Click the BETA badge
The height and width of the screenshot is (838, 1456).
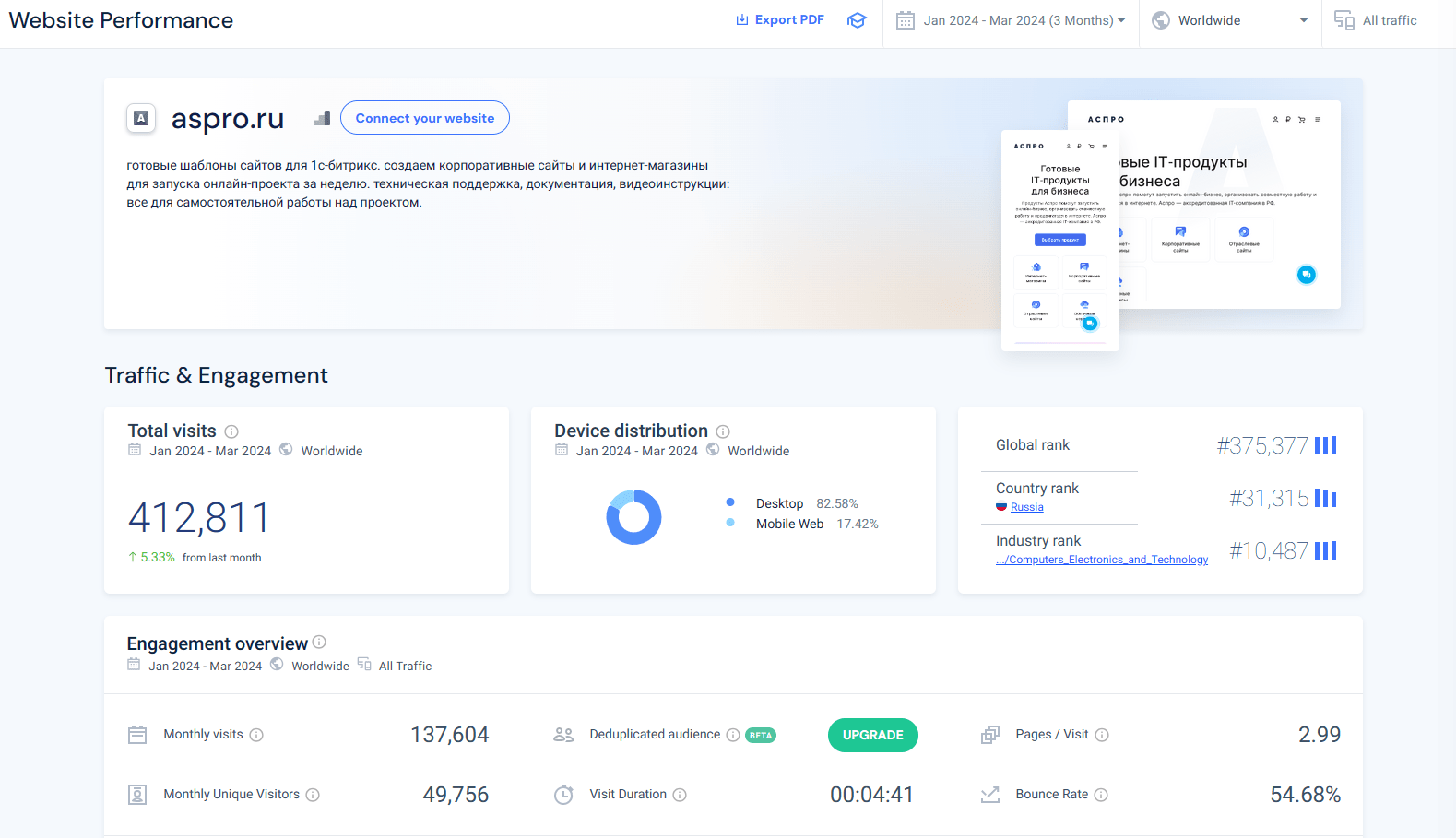point(761,735)
